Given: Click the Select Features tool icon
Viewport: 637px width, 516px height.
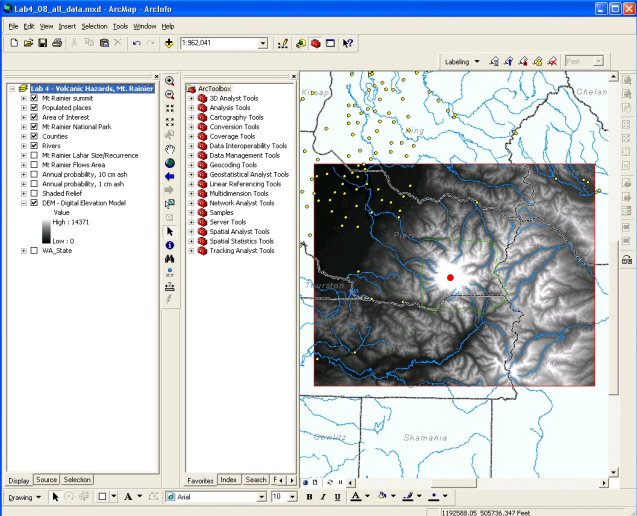Looking at the screenshot, I should (170, 204).
